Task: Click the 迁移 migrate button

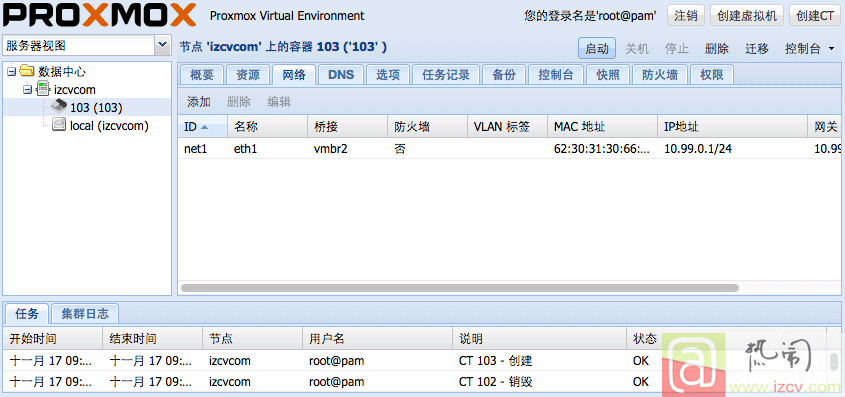Action: click(x=757, y=48)
